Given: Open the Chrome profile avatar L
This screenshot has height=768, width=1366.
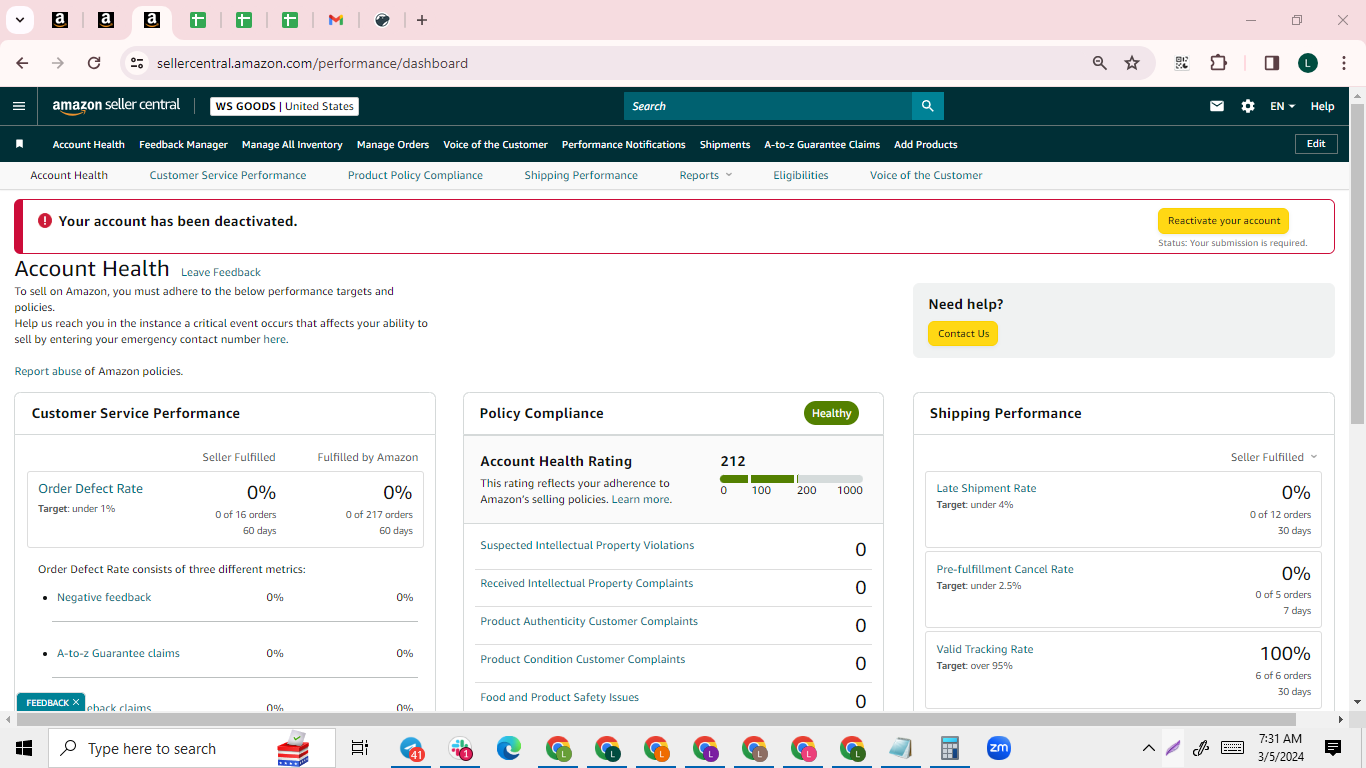Looking at the screenshot, I should coord(1308,63).
